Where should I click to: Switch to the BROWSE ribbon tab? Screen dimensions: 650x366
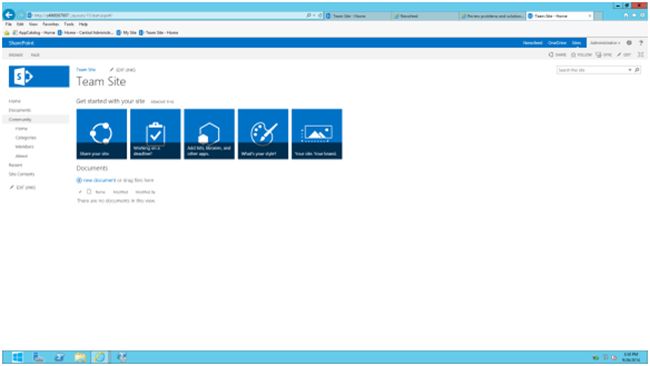(x=16, y=55)
